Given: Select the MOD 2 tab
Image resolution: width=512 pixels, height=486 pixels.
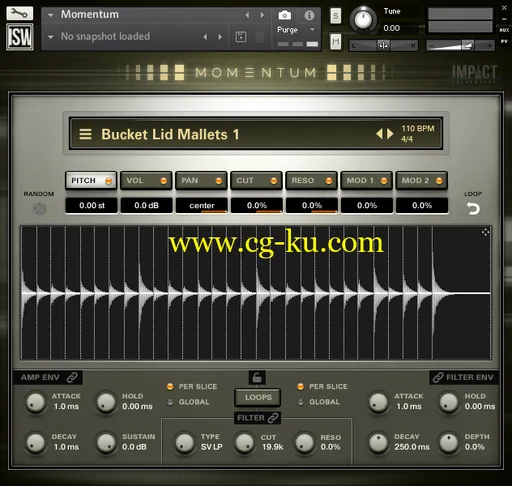Looking at the screenshot, I should [x=421, y=180].
